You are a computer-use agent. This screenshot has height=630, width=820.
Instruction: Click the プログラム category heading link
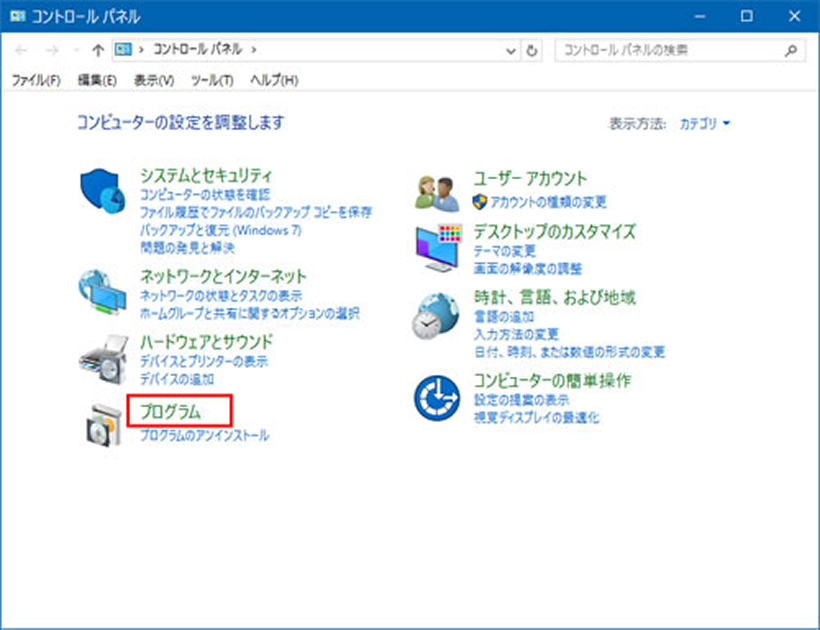coord(170,412)
